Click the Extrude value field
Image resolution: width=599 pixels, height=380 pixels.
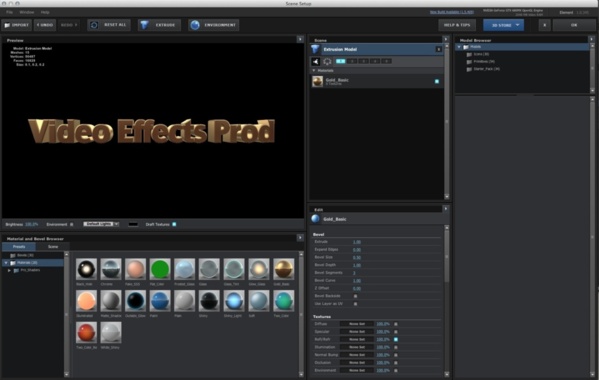(x=357, y=242)
